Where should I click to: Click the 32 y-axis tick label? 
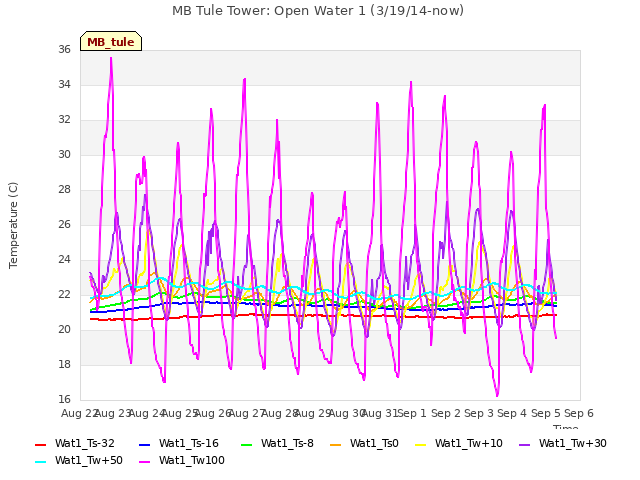pyautogui.click(x=64, y=120)
